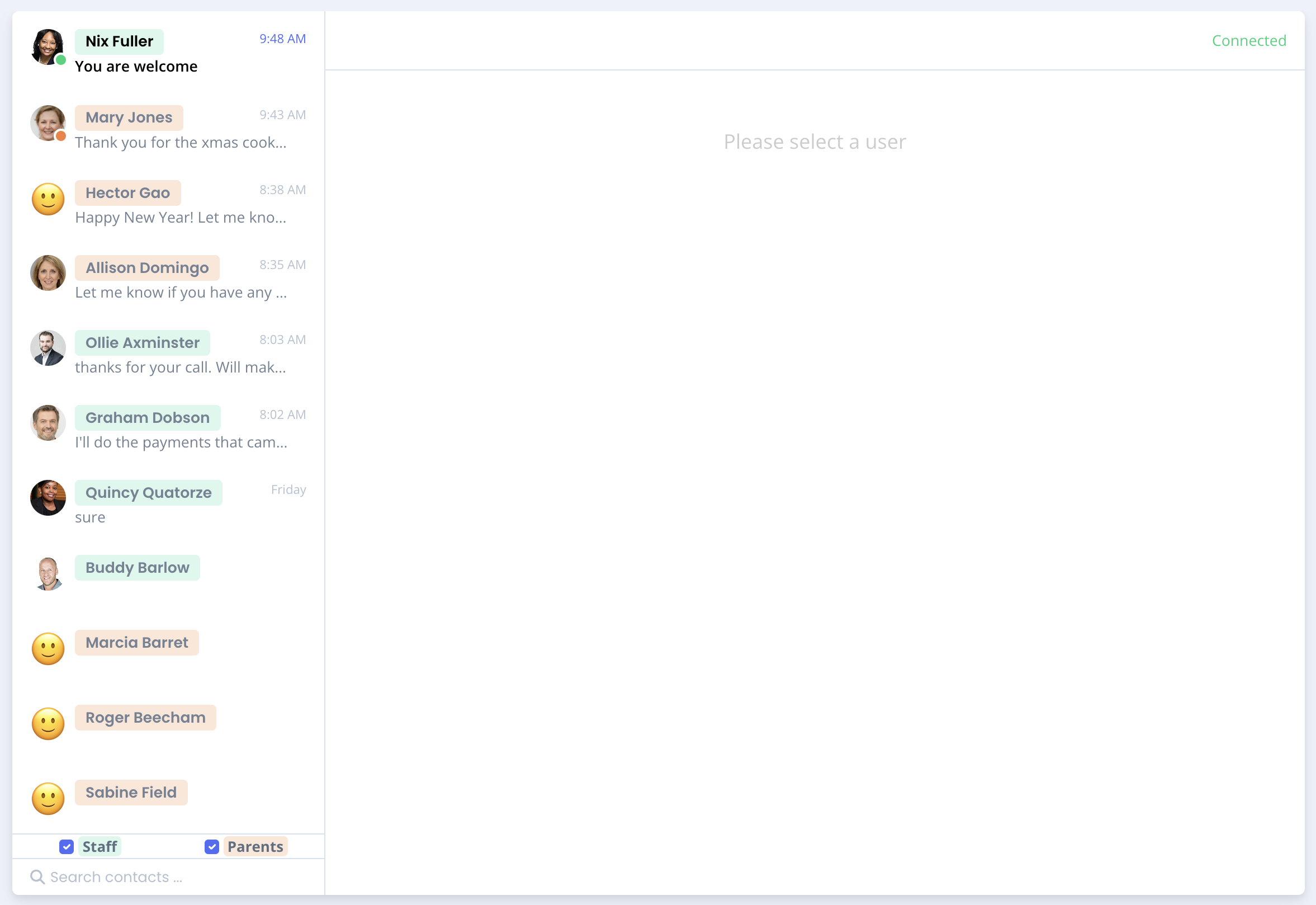Open the Ollie Axminster name tag

pos(142,342)
